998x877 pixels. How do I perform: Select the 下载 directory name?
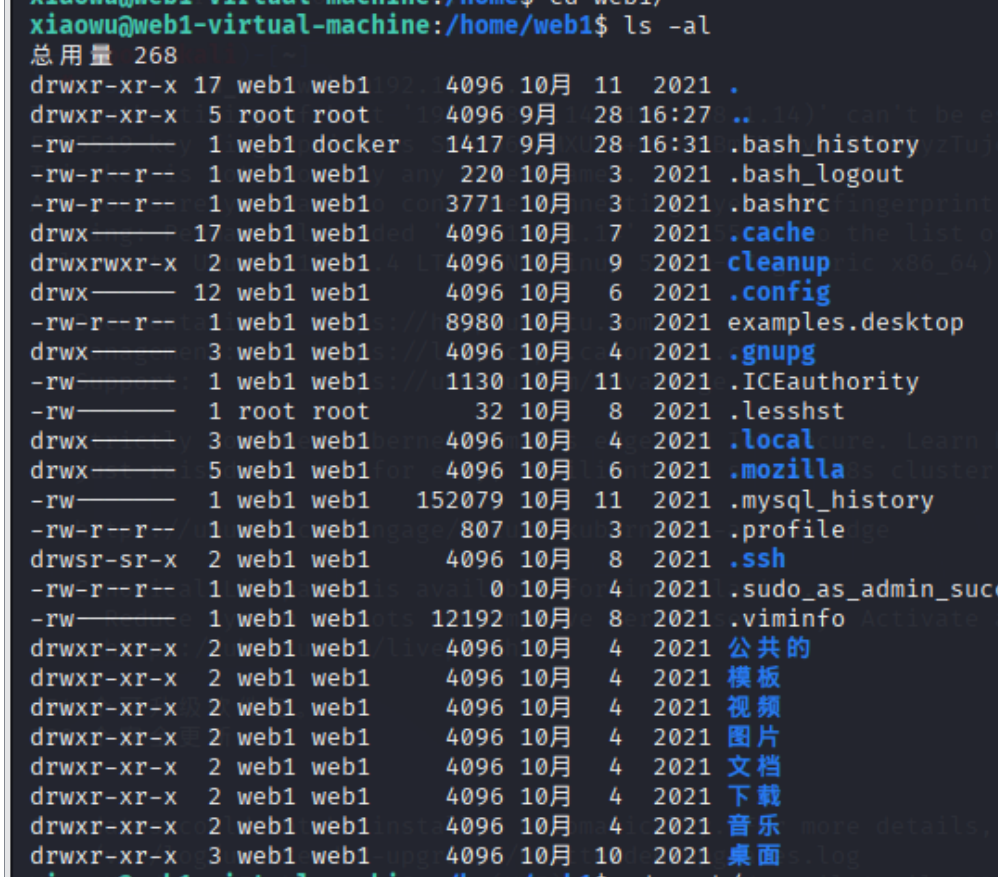[754, 796]
